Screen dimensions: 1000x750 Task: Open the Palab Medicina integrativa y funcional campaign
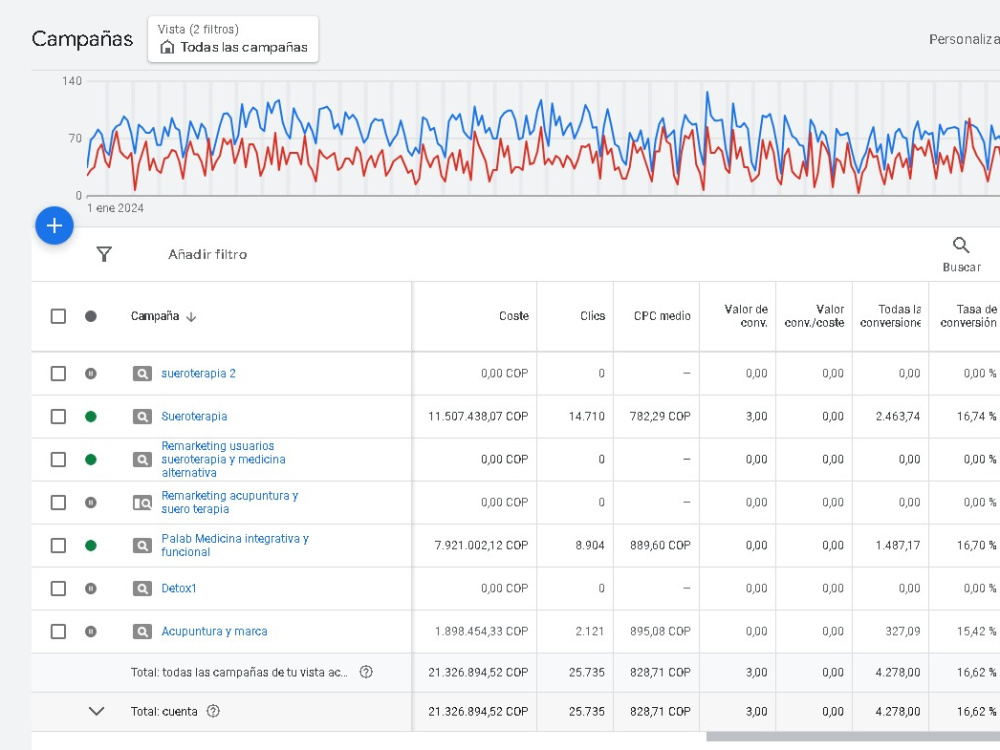tap(235, 545)
